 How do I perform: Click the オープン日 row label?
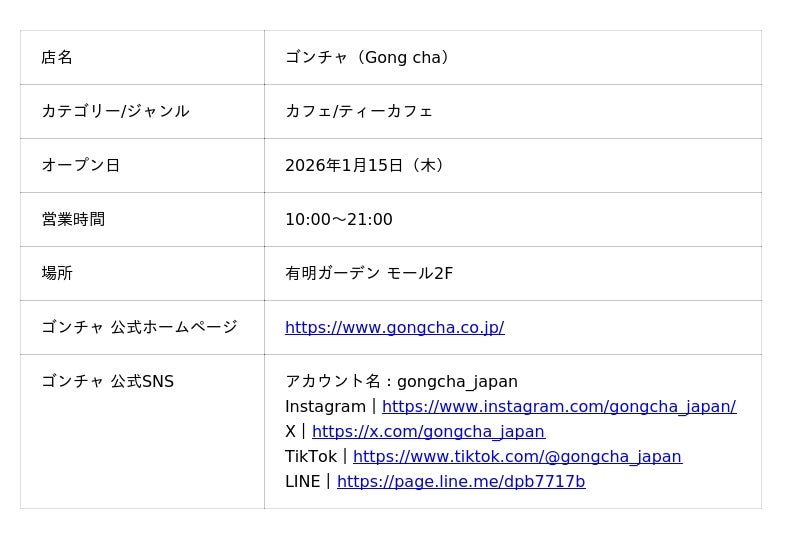[x=80, y=166]
